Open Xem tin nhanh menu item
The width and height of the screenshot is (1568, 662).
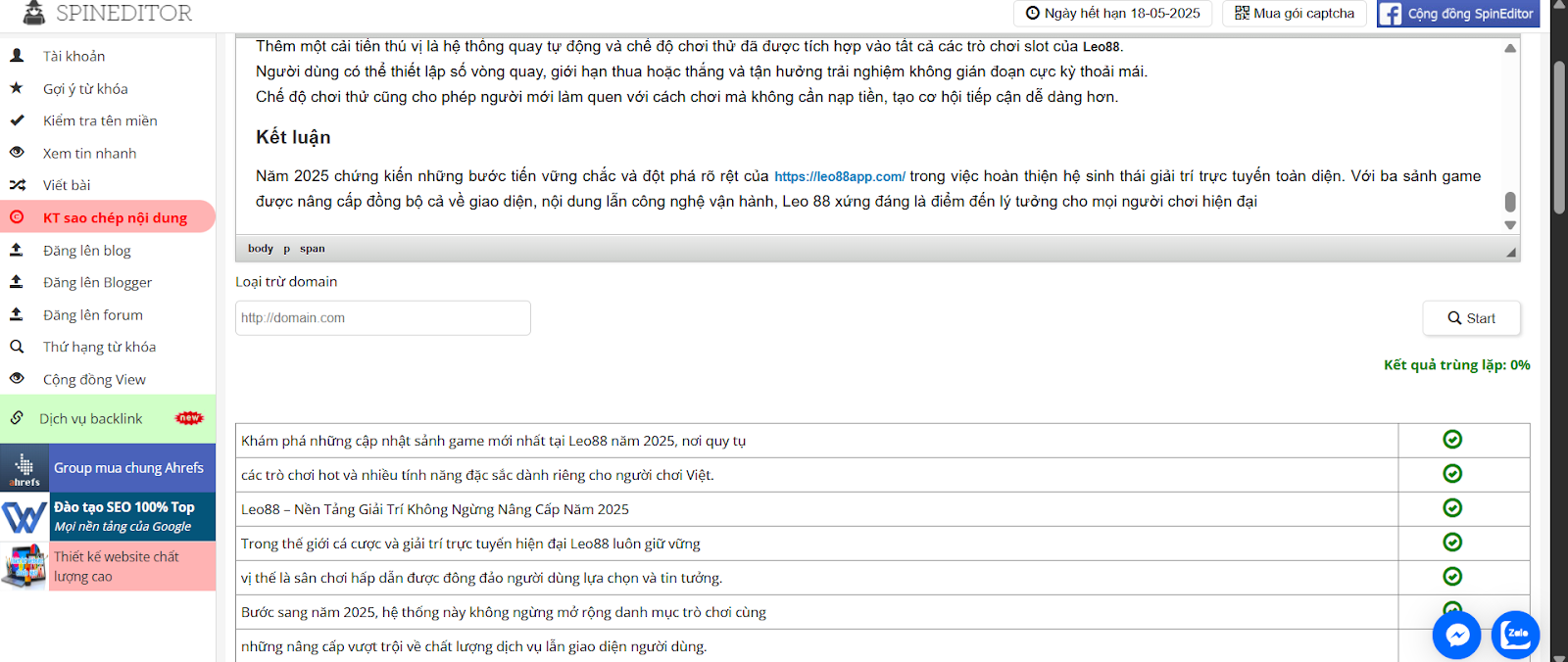tap(108, 153)
